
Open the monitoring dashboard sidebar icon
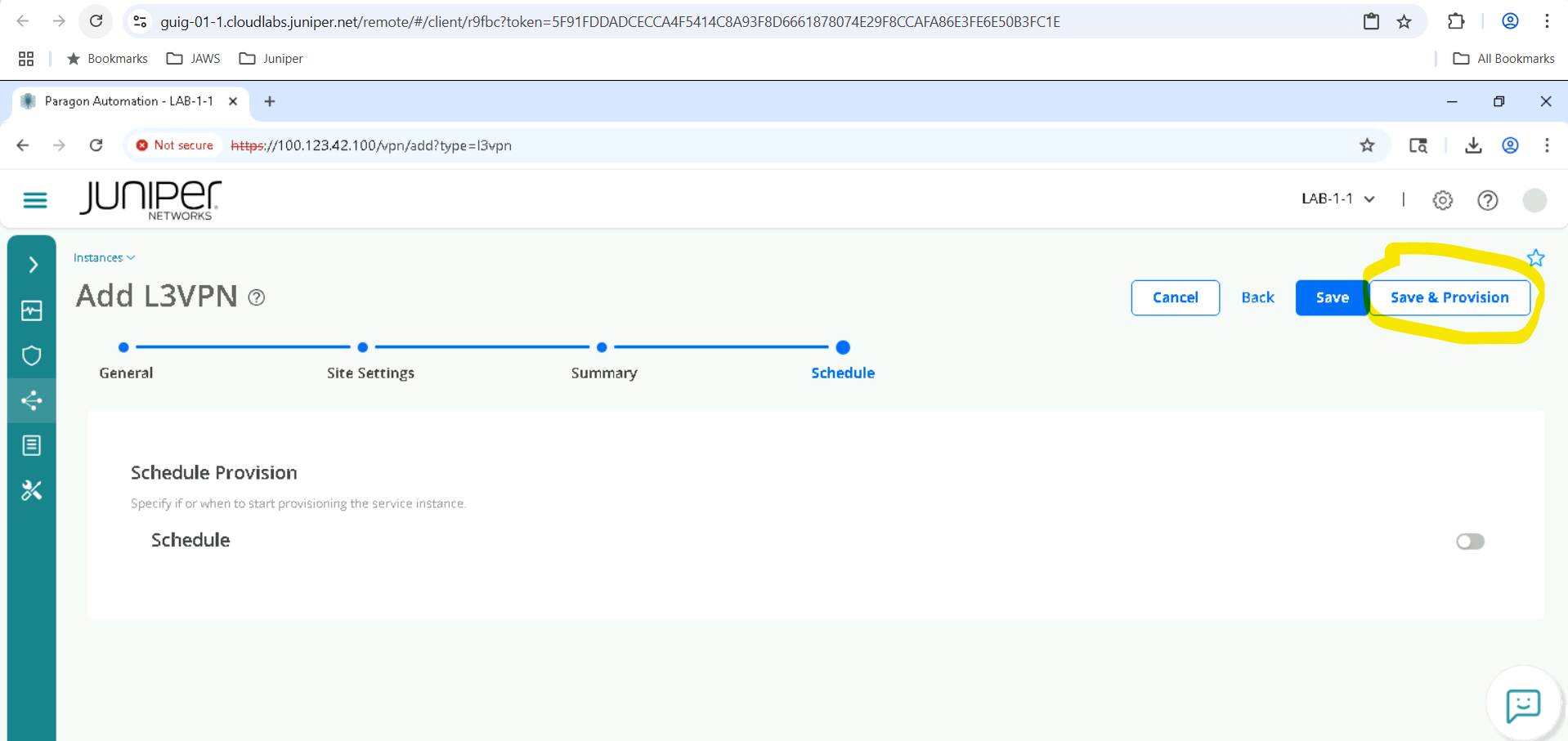click(x=31, y=310)
